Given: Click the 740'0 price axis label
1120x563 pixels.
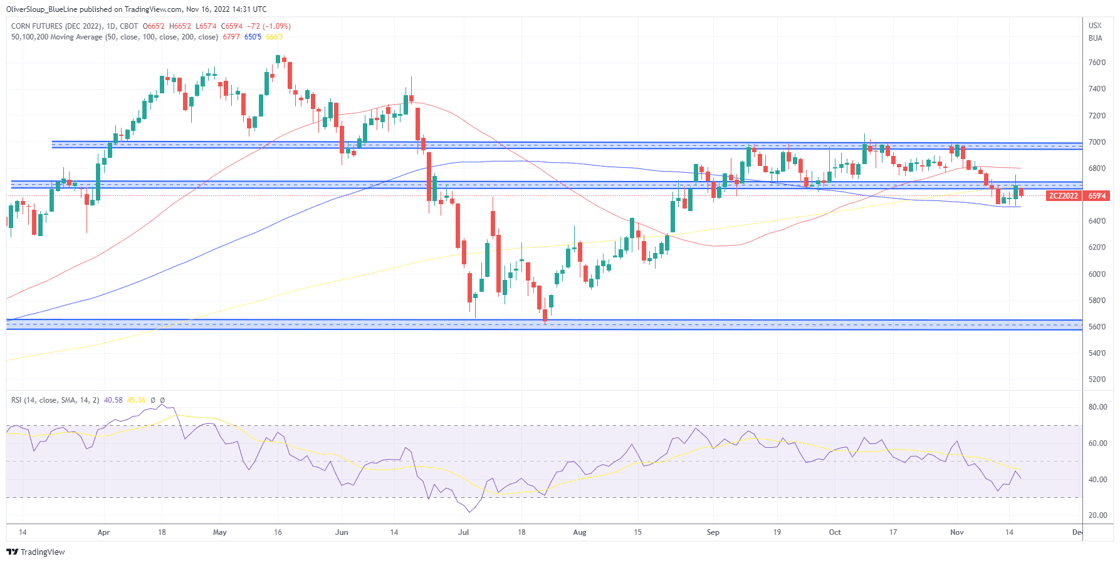Looking at the screenshot, I should (x=1098, y=89).
